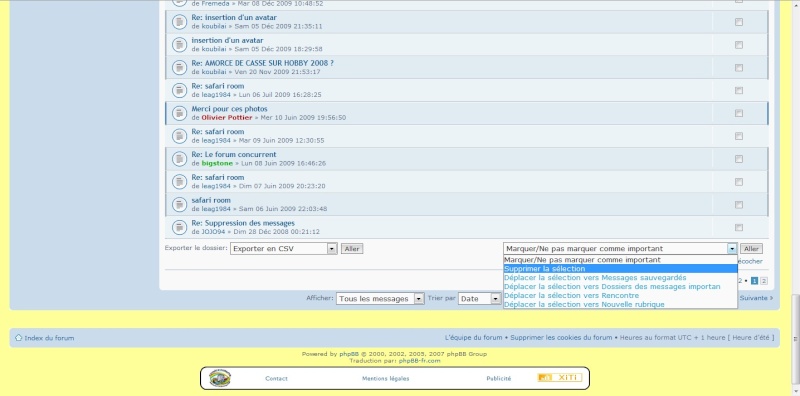Click message icon beside 'Re: AMORCE DE CASSE SUR HOBBY 2008 ?'
Screen dimensions: 800x396
pyautogui.click(x=179, y=67)
